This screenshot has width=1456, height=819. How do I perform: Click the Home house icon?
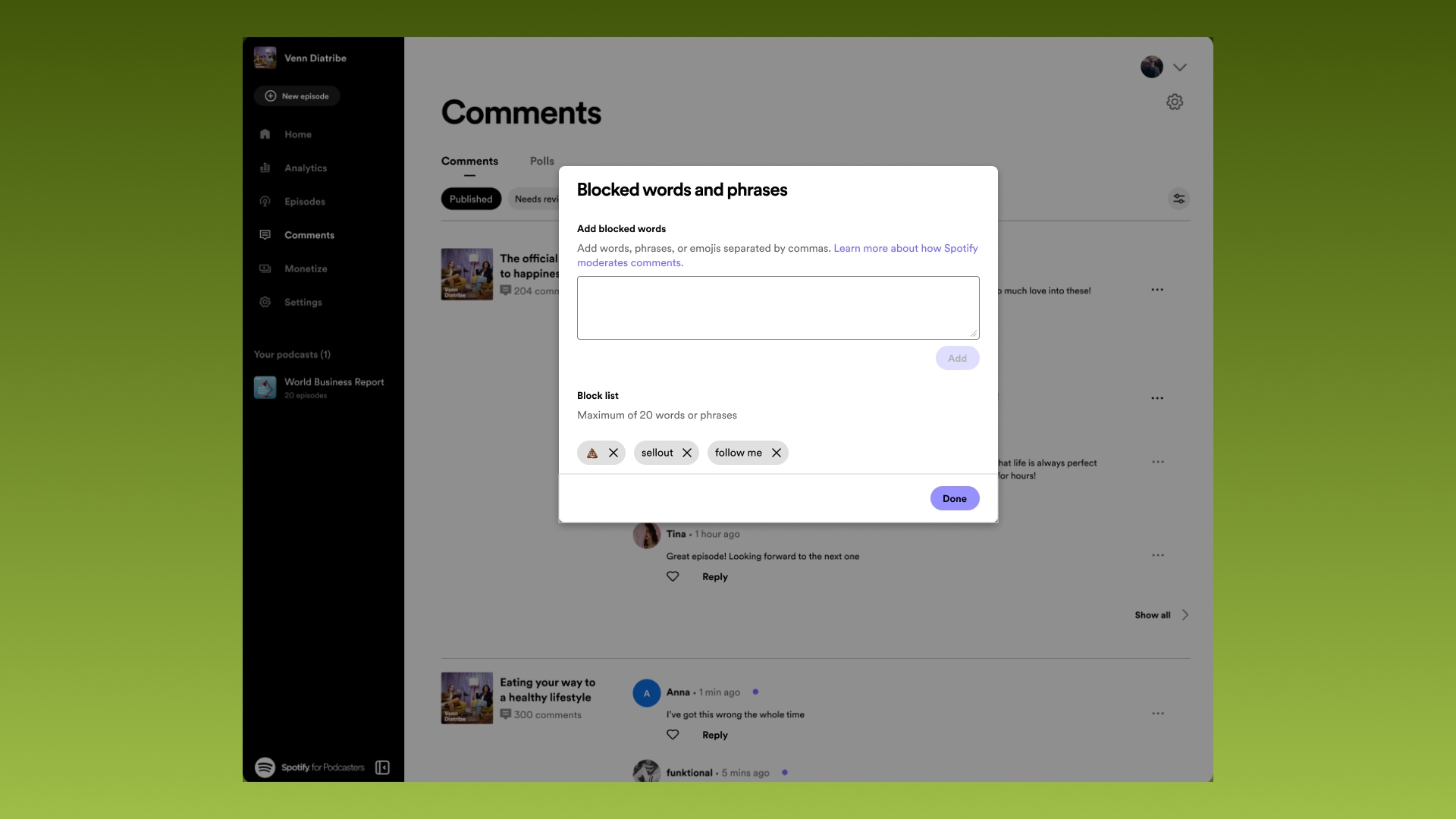[265, 134]
